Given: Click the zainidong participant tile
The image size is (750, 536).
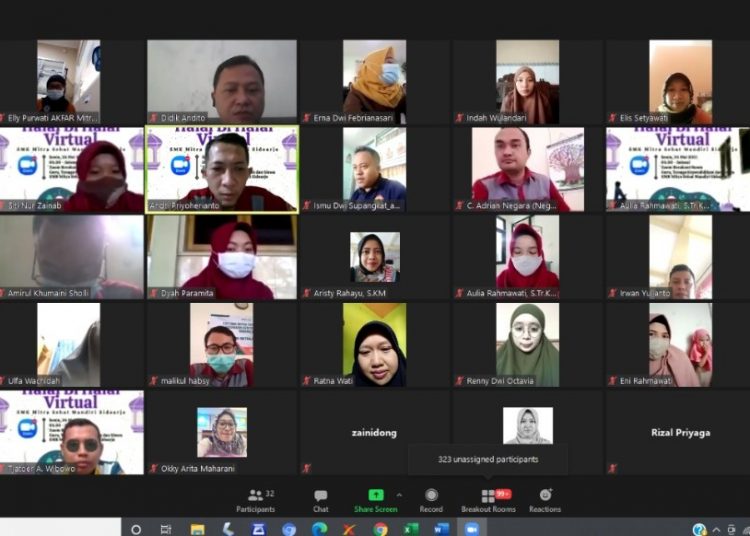Looking at the screenshot, I should 375,432.
